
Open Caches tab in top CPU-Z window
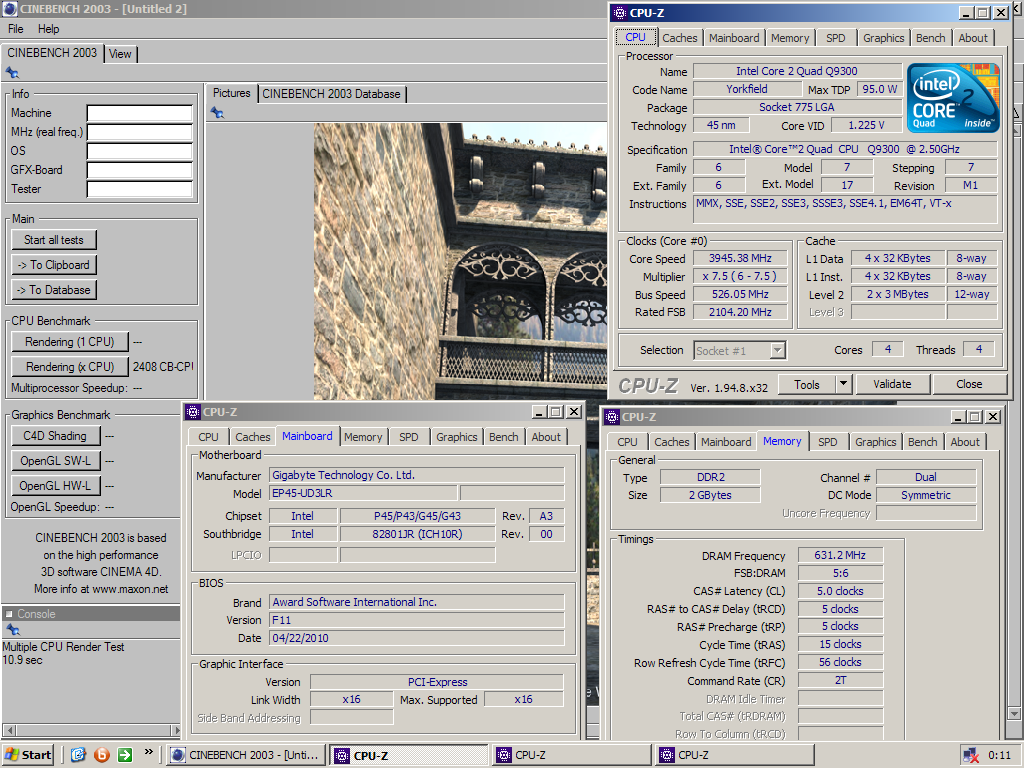point(679,38)
